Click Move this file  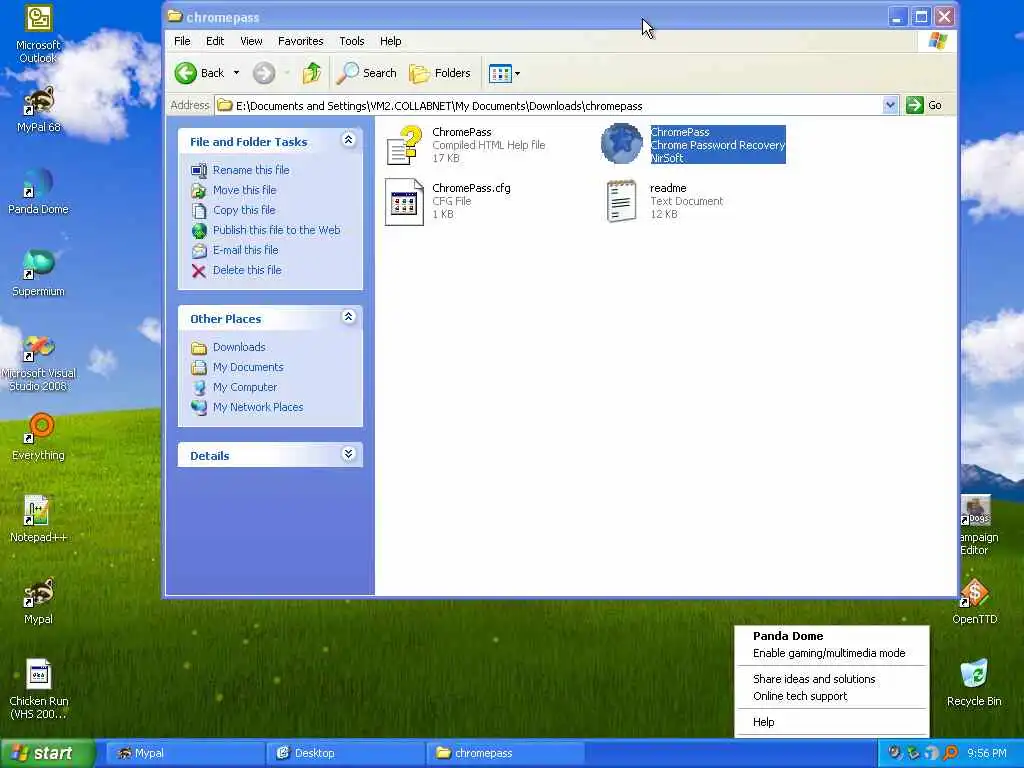[244, 190]
